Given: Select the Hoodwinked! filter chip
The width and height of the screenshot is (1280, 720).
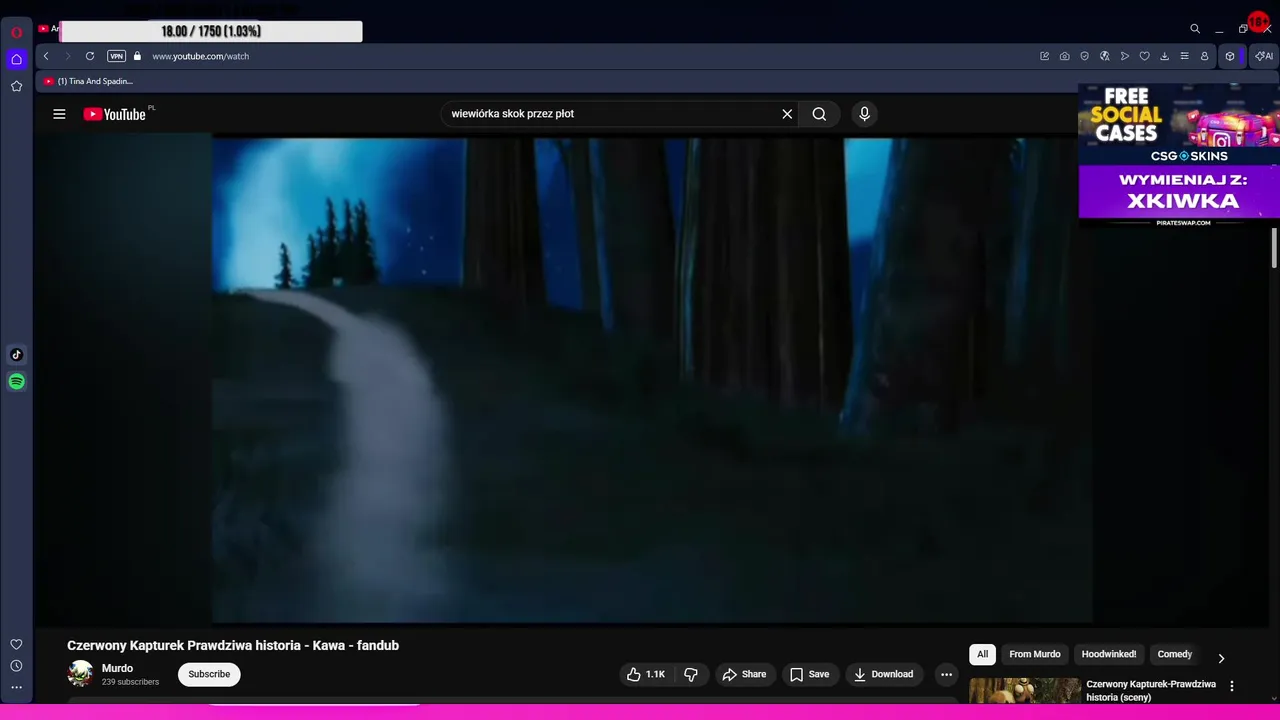Looking at the screenshot, I should click(x=1108, y=654).
